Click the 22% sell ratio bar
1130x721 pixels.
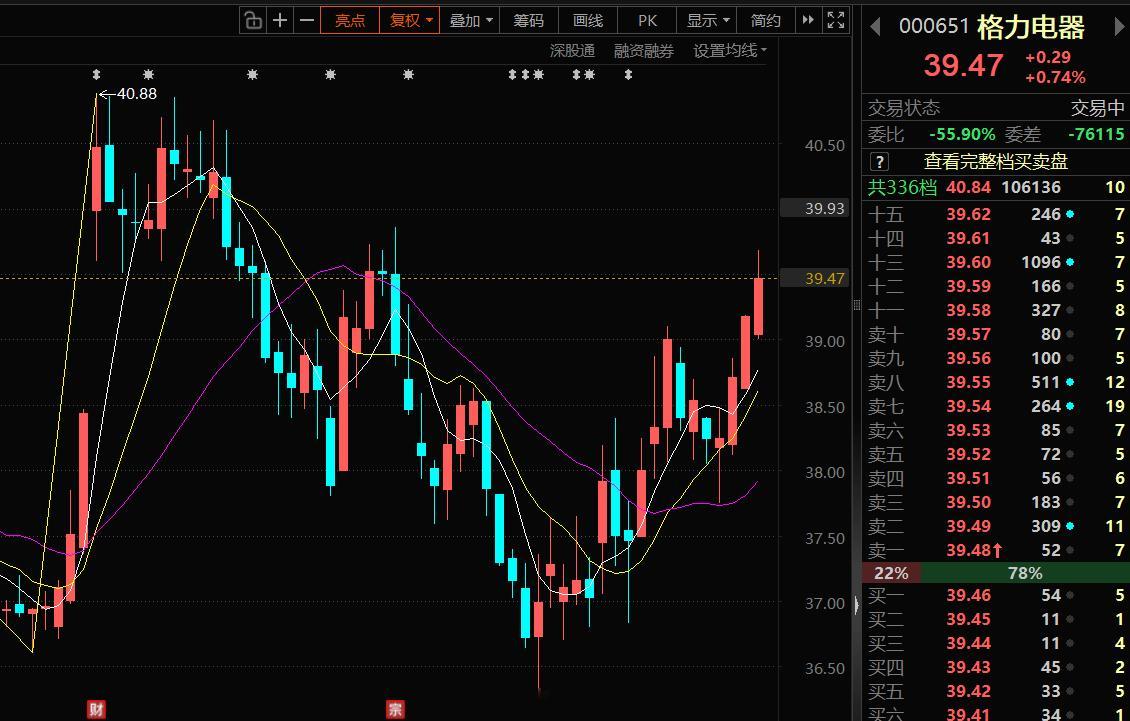(x=891, y=573)
